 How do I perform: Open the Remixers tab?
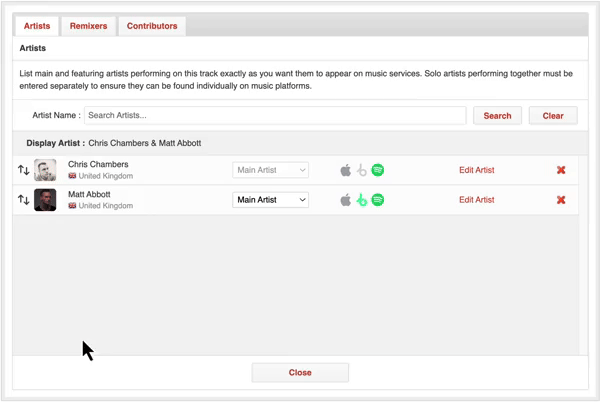(88, 26)
